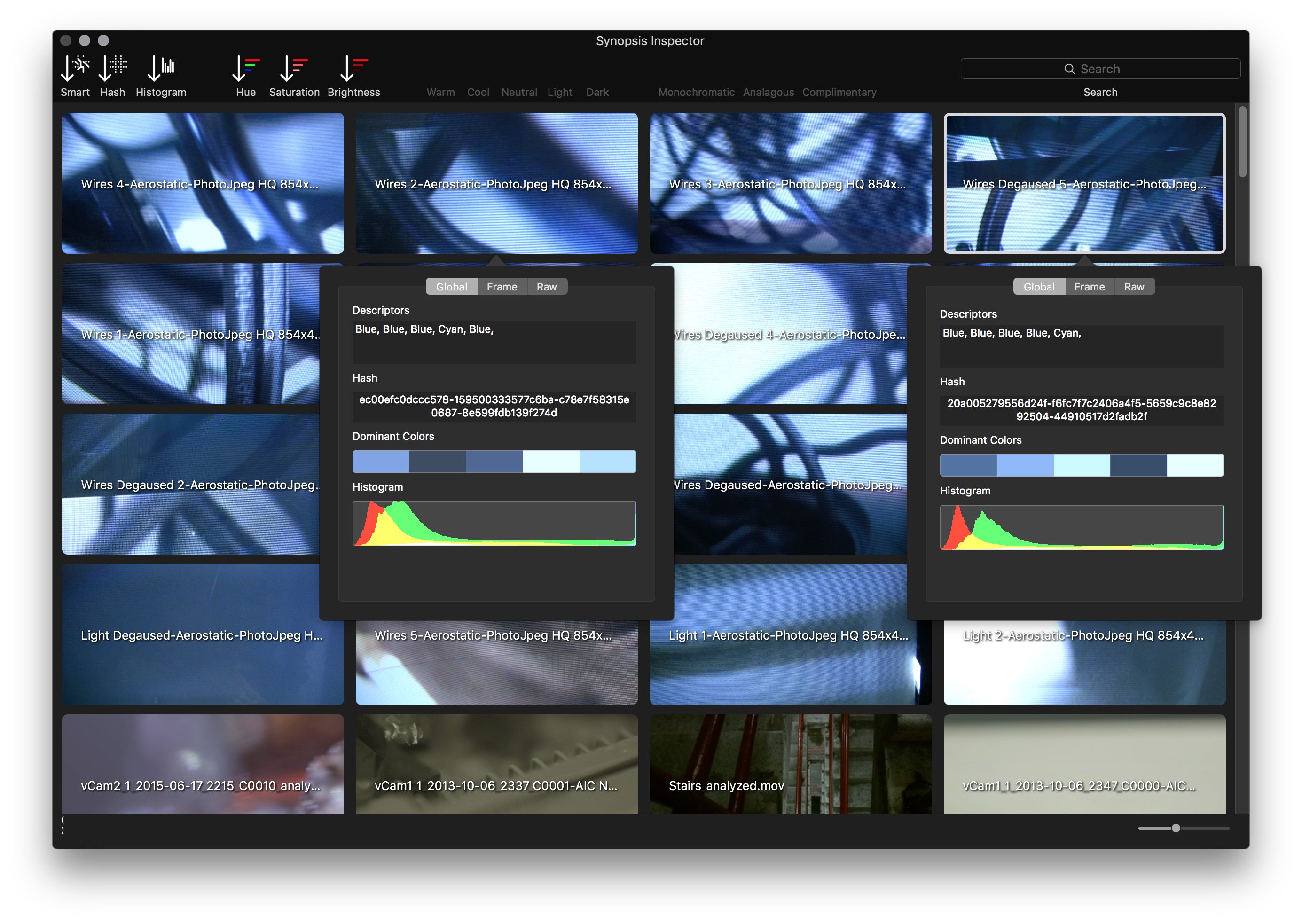Viewport: 1302px width, 924px height.
Task: Switch to Frame tab in left popover
Action: click(502, 287)
